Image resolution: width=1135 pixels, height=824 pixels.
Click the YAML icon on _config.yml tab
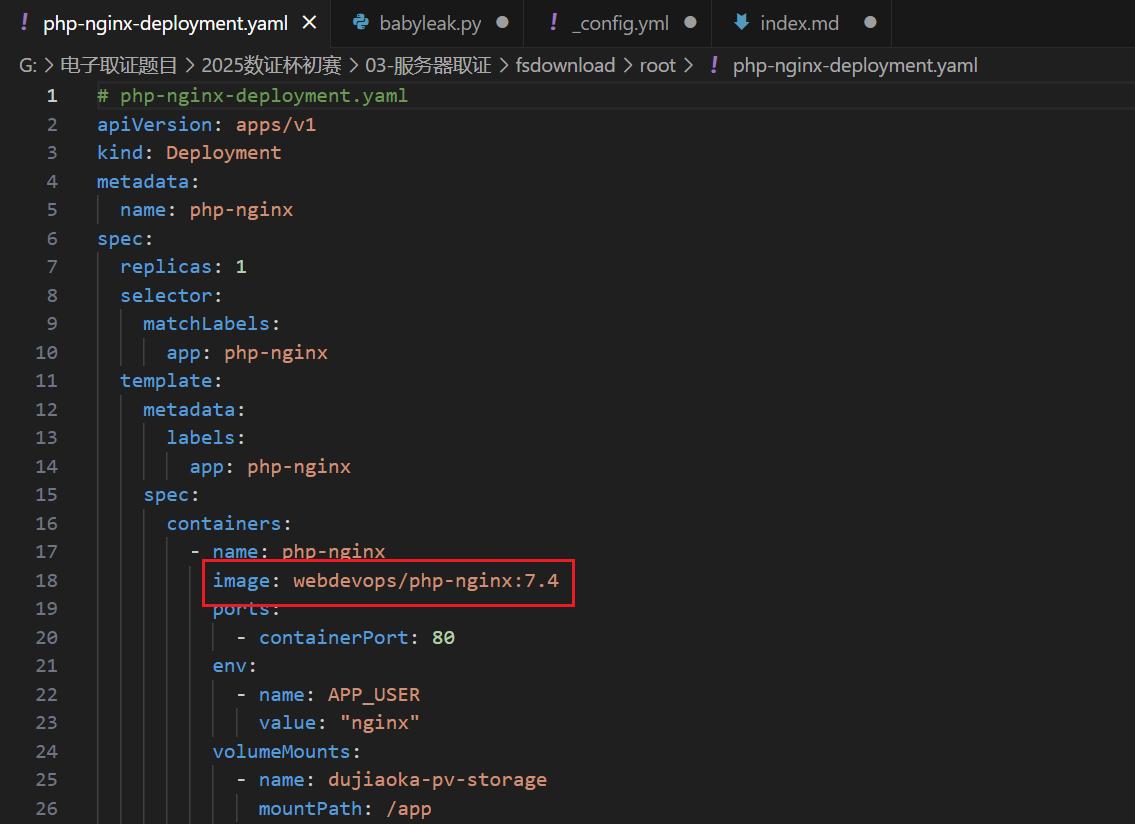pos(554,22)
